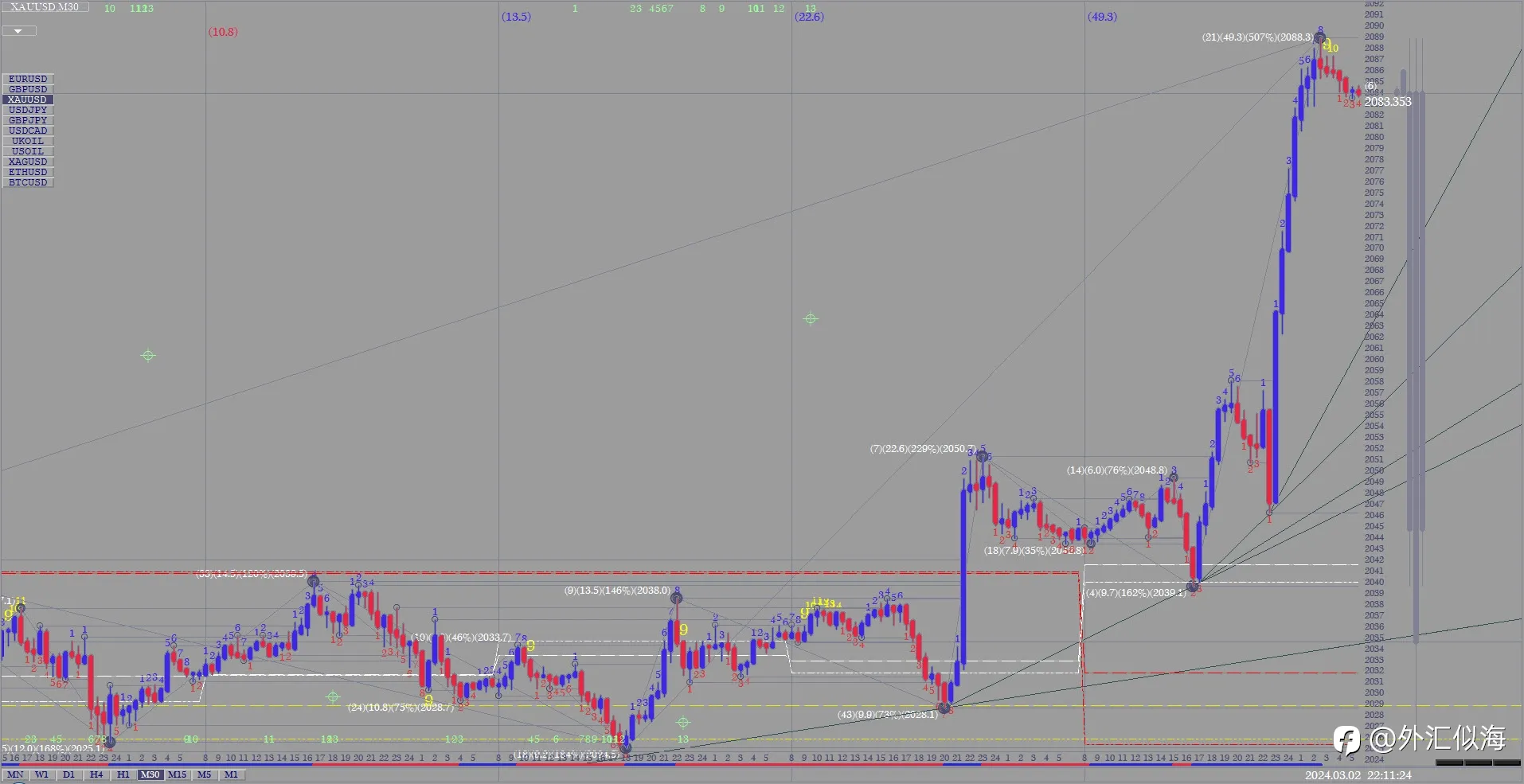Select the circle marker at the 2038.0 swing high

676,598
